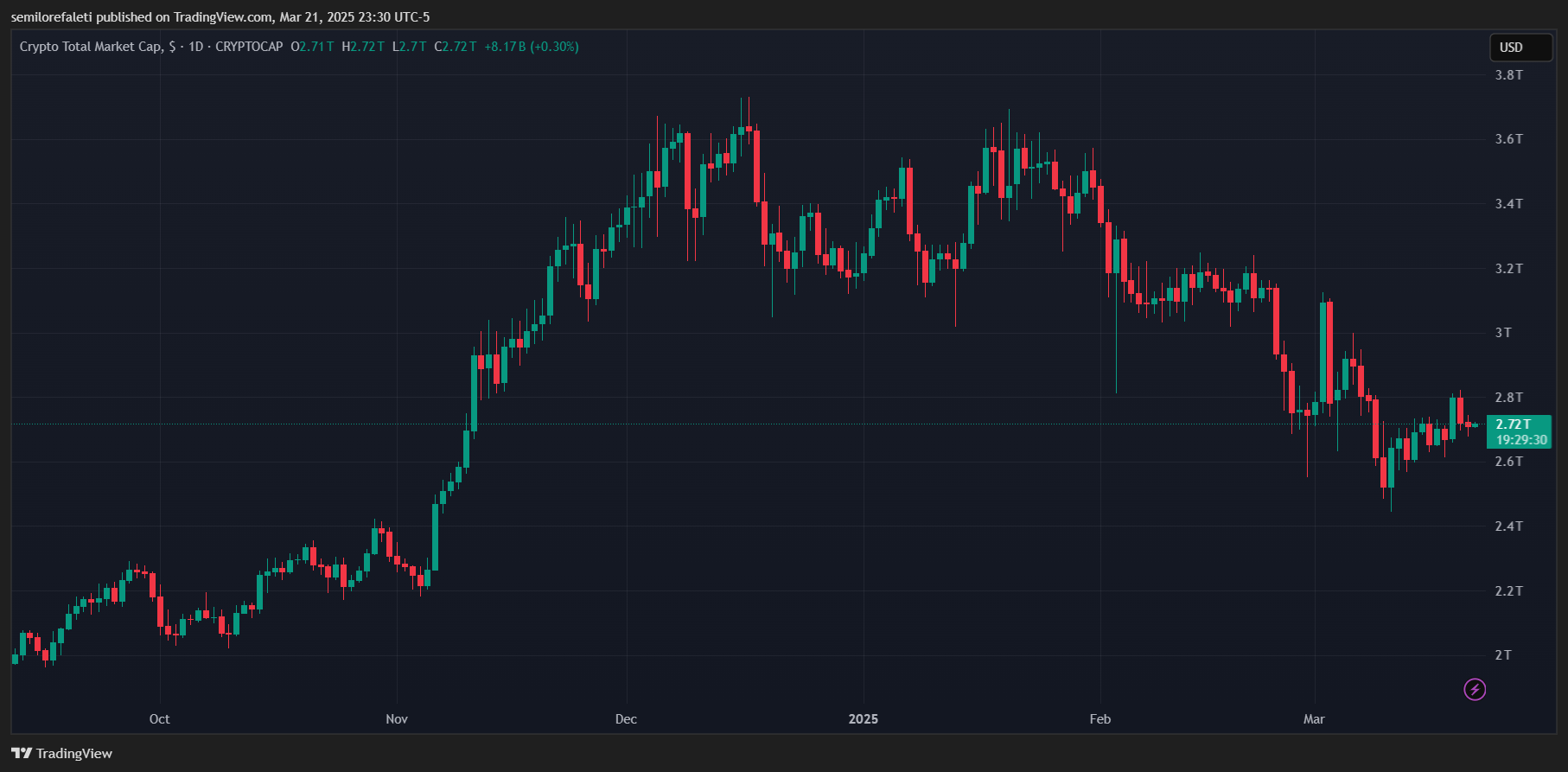Click the high value H2.72 T
The image size is (1568, 772).
(x=363, y=47)
